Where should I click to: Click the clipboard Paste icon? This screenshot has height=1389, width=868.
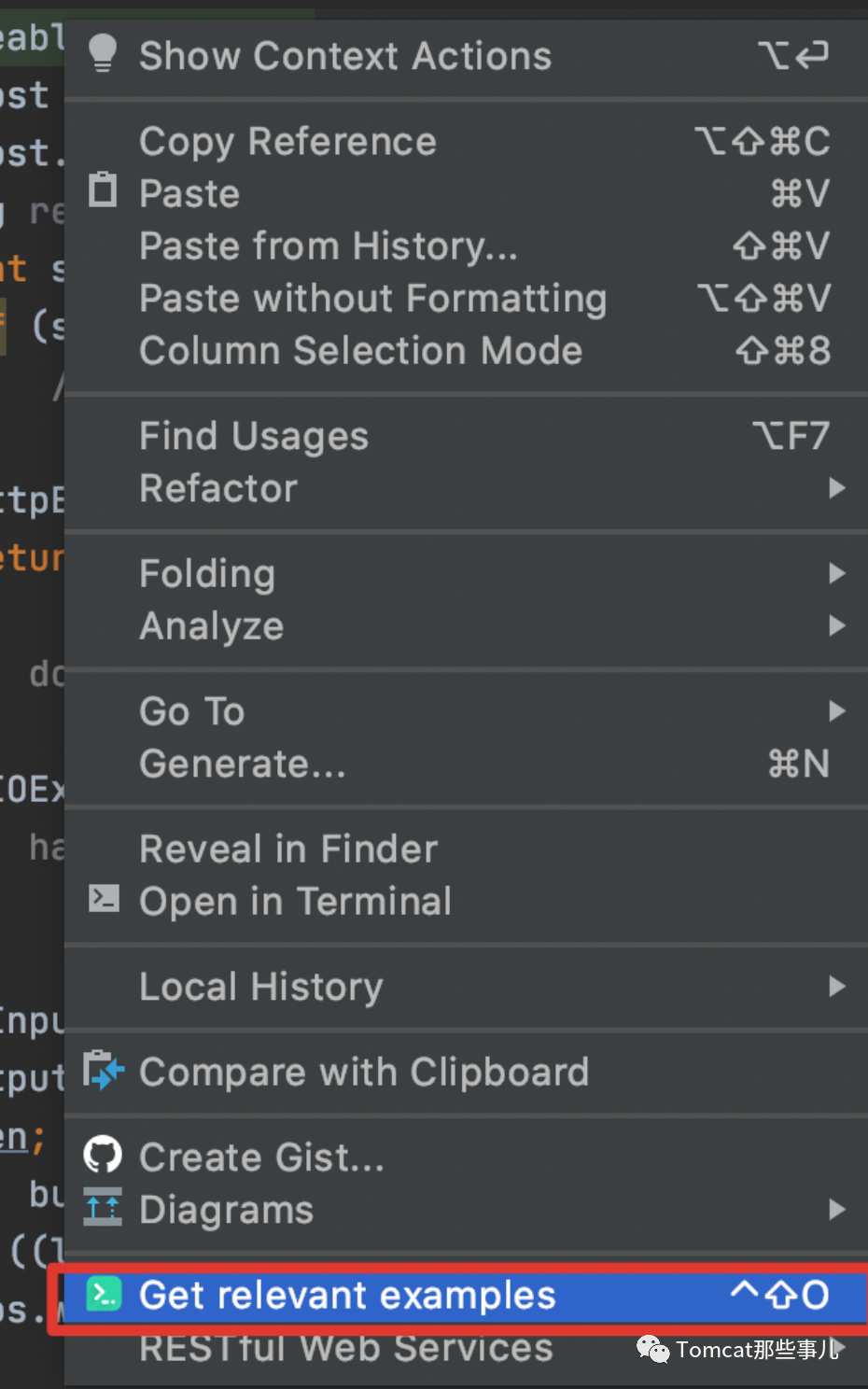[x=103, y=190]
